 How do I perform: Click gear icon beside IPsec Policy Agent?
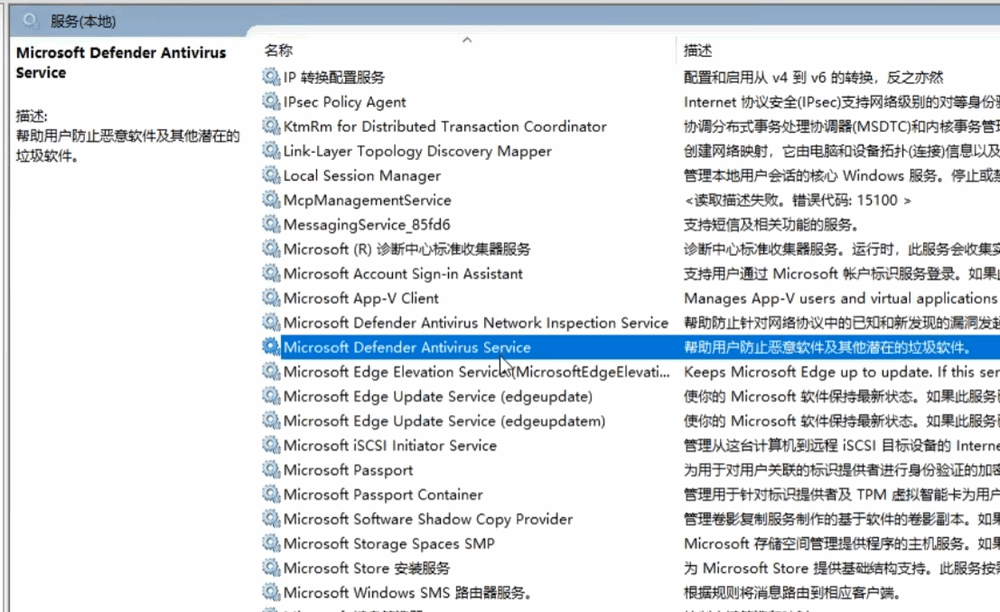[x=271, y=101]
